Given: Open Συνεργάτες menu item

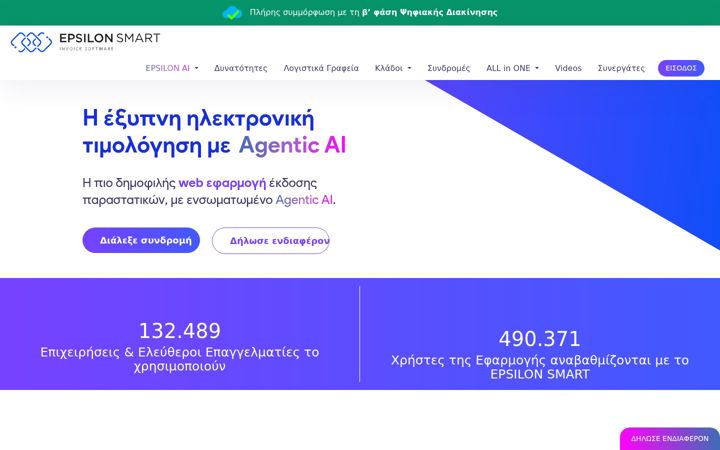Looking at the screenshot, I should [x=621, y=68].
